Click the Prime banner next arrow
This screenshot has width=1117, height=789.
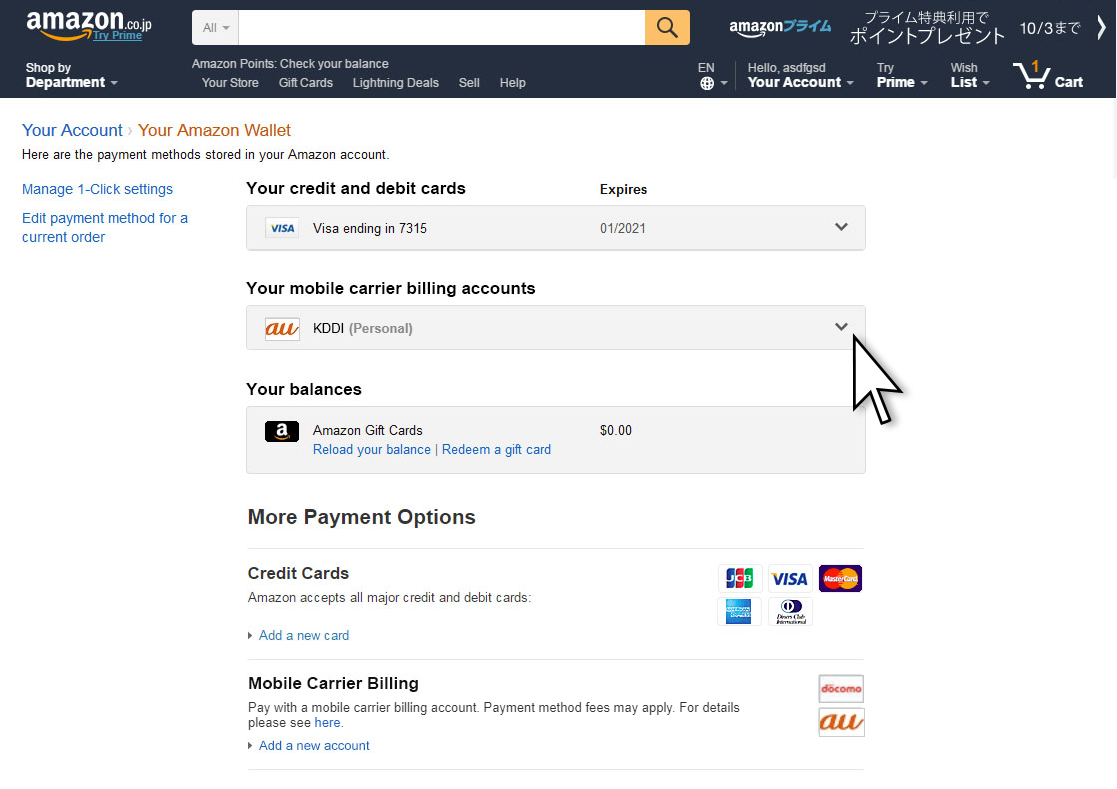pos(1101,28)
